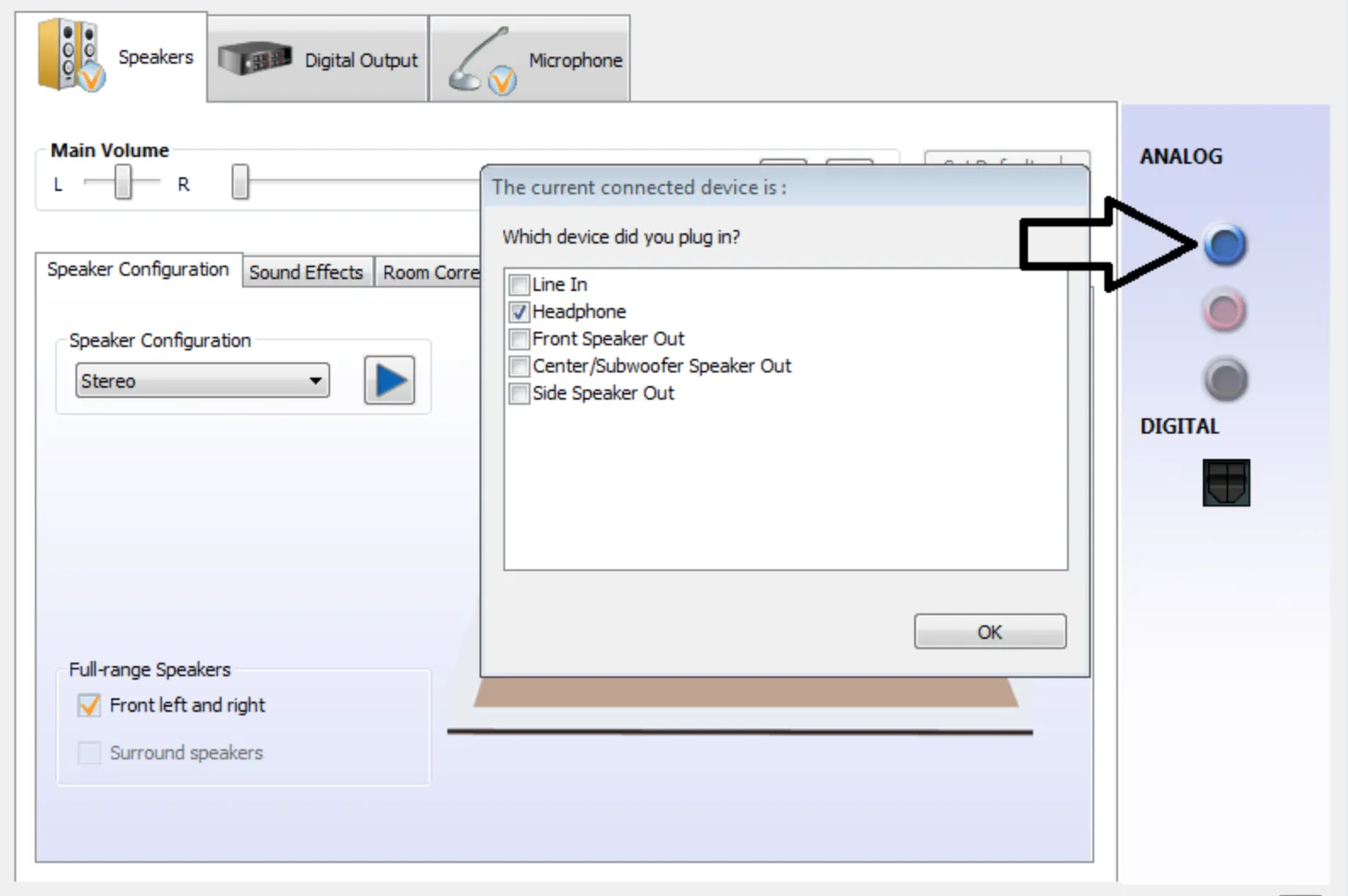
Task: Click the DIGITAL section label
Action: 1179,426
